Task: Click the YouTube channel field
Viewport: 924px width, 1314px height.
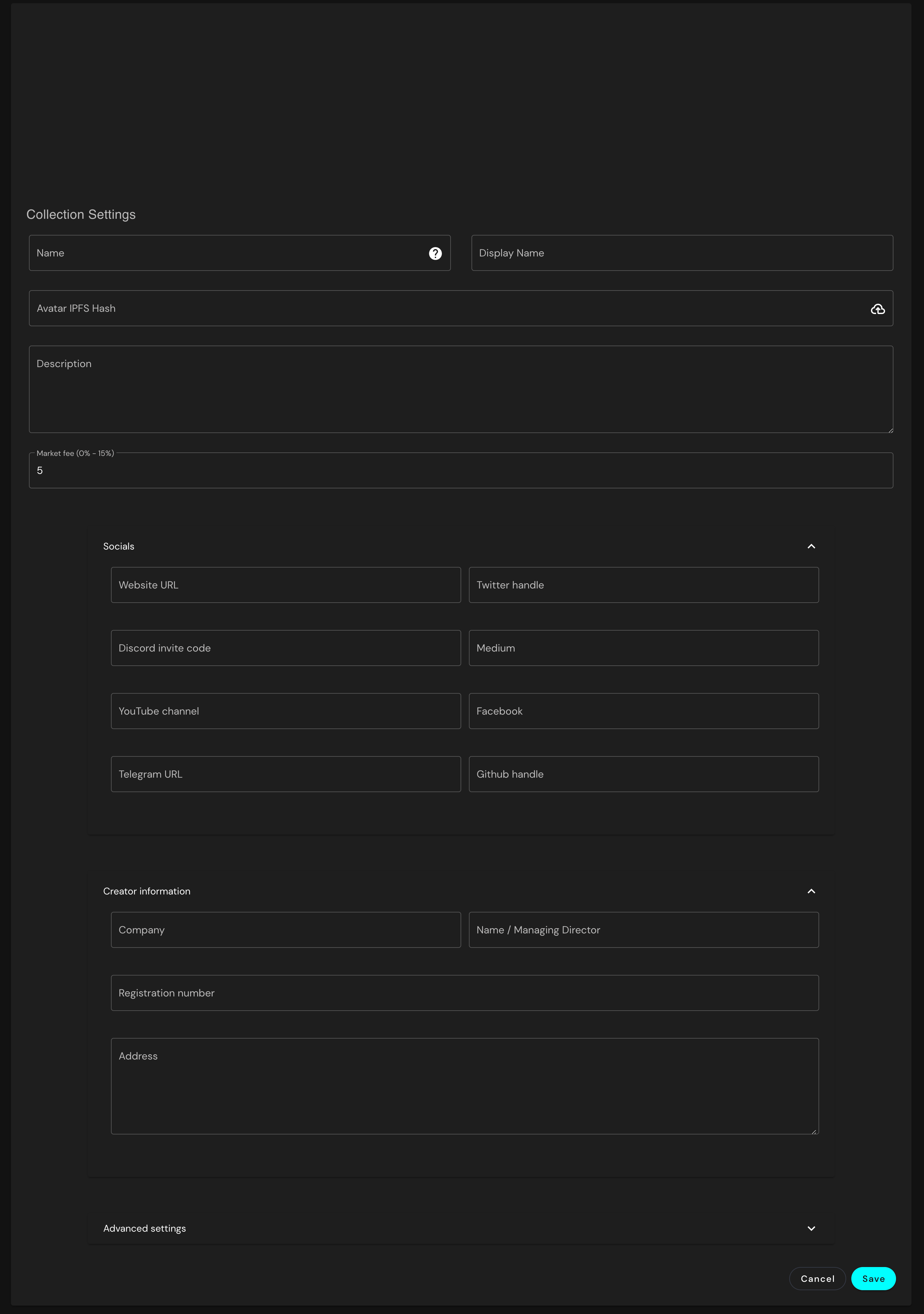Action: pos(286,711)
